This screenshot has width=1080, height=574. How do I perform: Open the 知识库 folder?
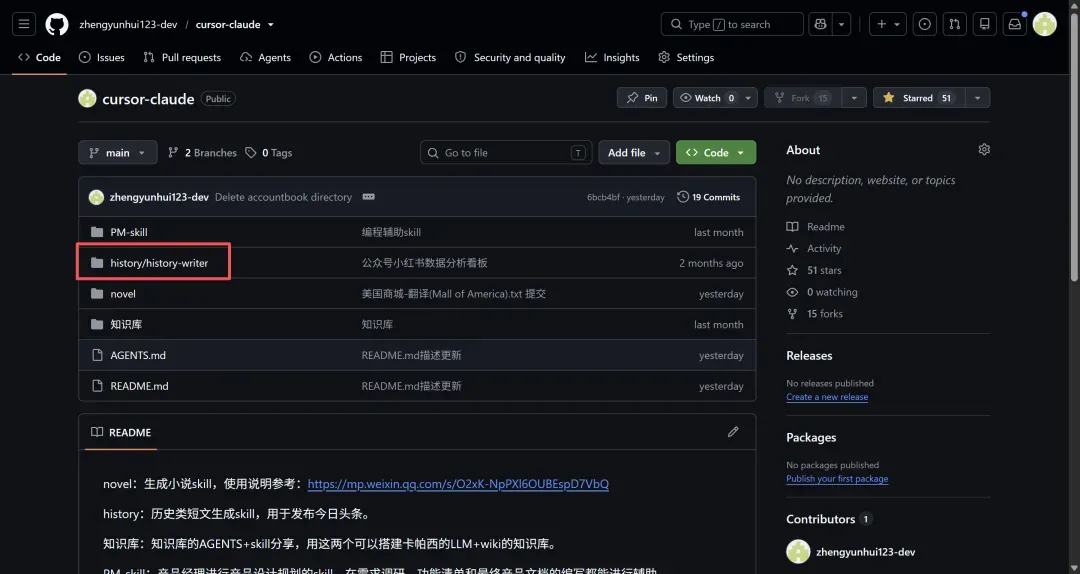126,324
